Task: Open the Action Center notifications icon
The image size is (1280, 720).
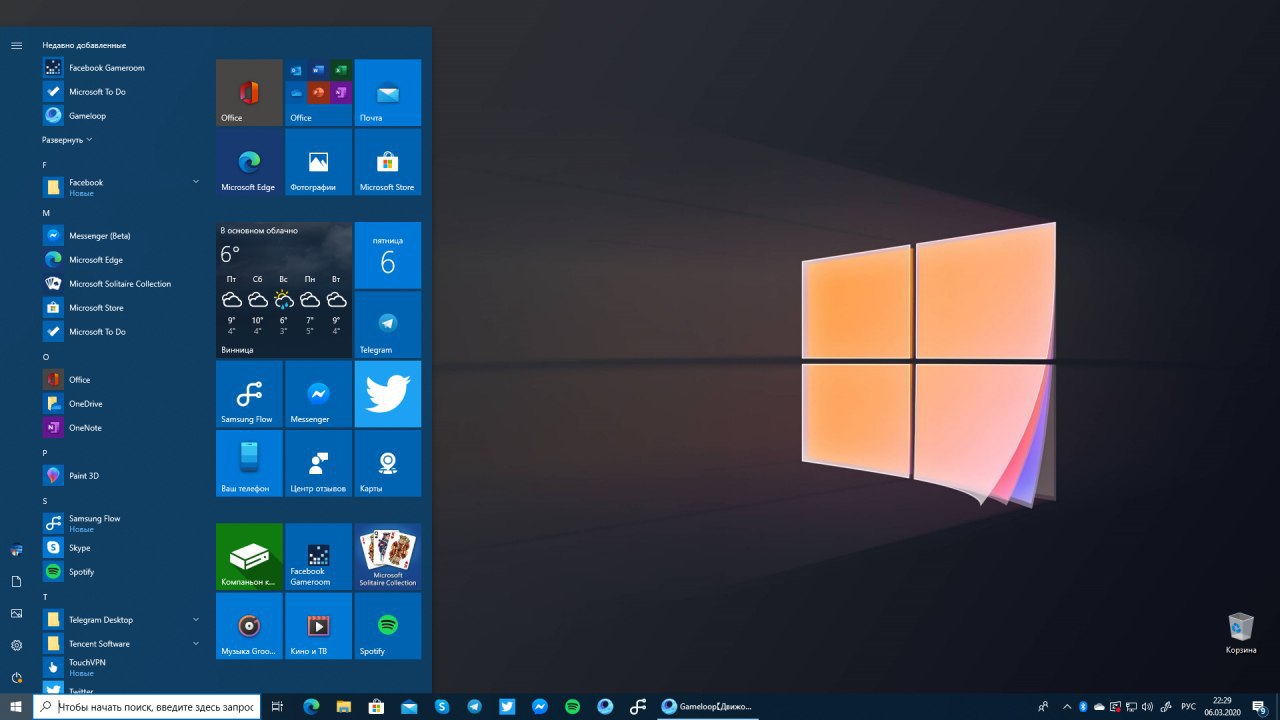Action: 1260,707
